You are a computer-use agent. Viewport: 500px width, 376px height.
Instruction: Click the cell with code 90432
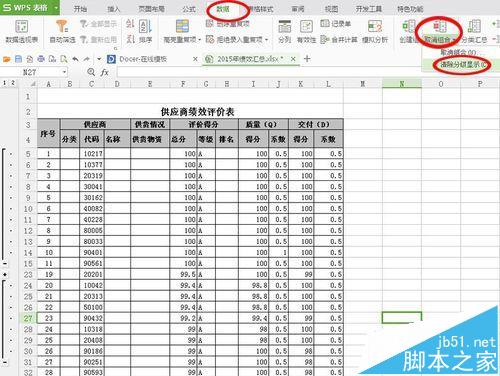pyautogui.click(x=92, y=318)
